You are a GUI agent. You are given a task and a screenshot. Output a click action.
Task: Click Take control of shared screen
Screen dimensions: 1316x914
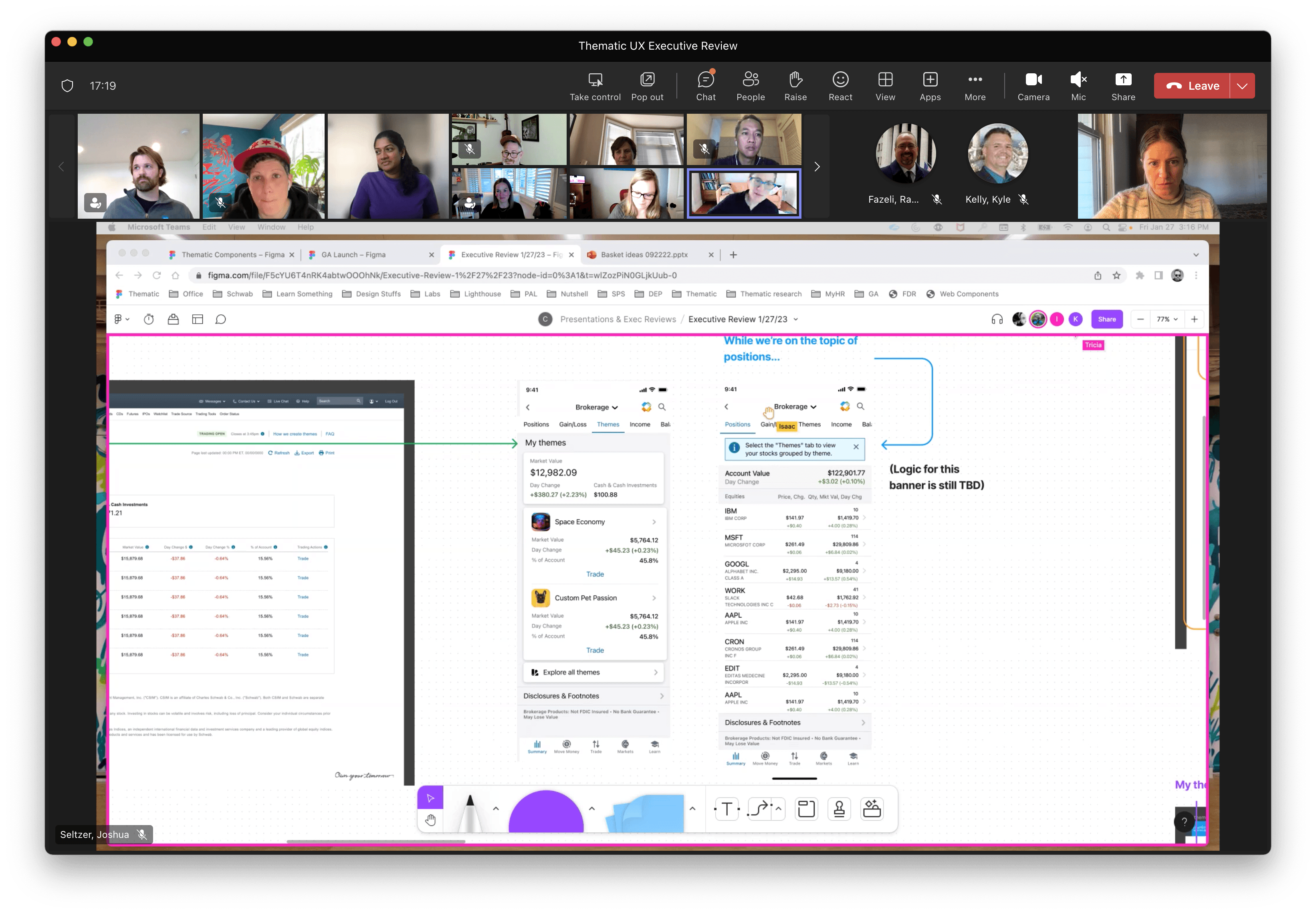coord(595,86)
